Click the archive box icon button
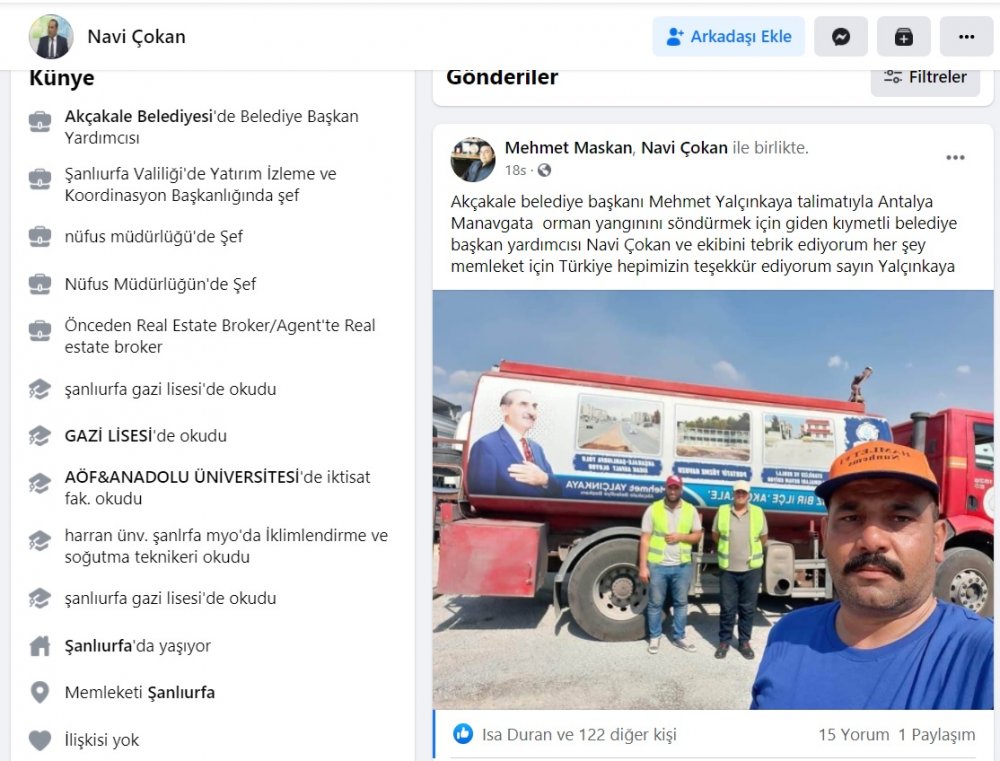Viewport: 1000px width, 761px height. pyautogui.click(x=903, y=37)
